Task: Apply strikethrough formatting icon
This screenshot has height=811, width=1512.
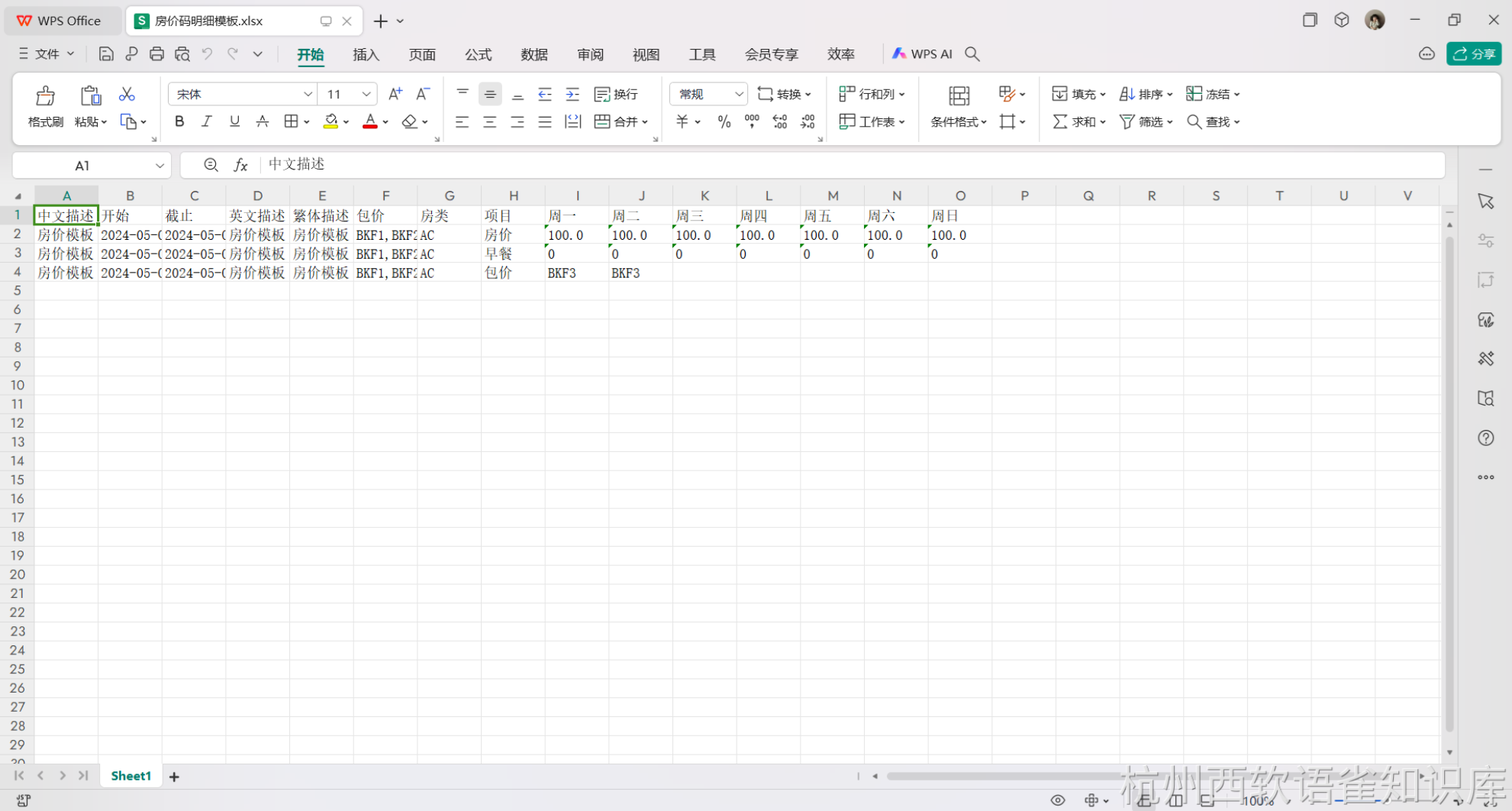Action: 262,121
